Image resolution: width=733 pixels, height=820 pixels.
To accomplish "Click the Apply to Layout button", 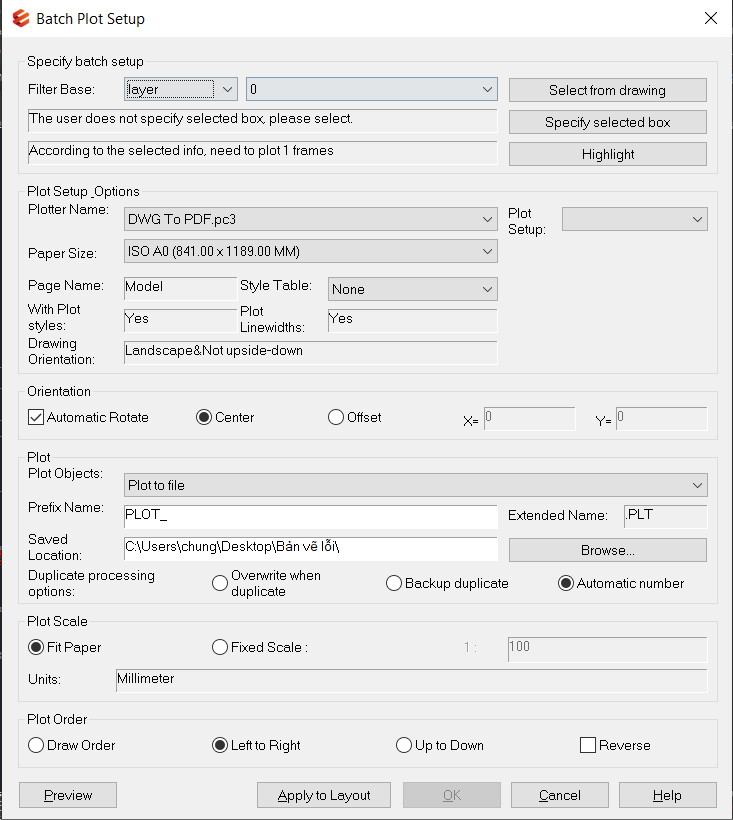I will pyautogui.click(x=324, y=795).
